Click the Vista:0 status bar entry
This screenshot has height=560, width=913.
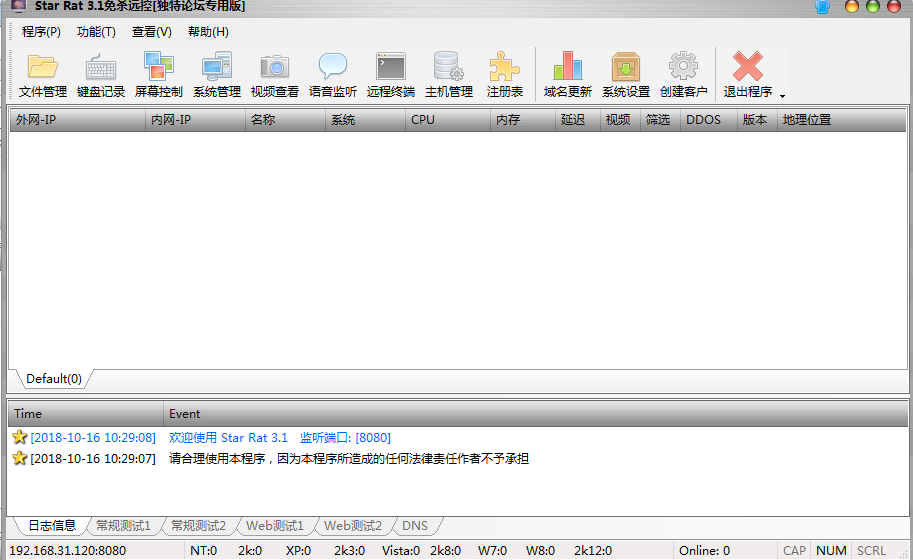coord(401,551)
